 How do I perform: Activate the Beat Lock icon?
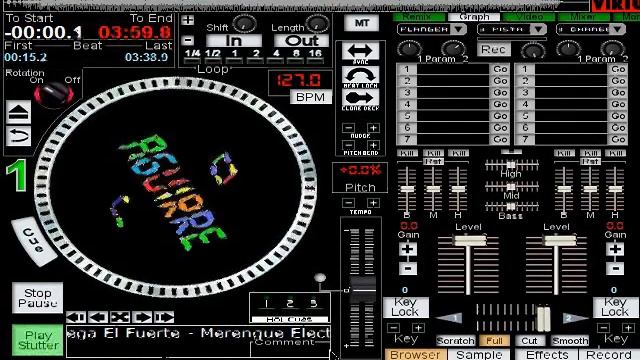point(360,75)
